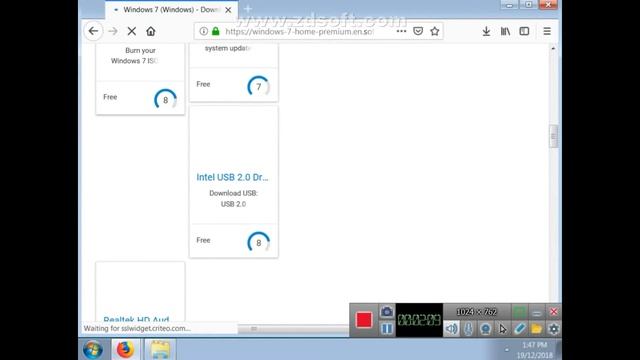Click Firefox in the taskbar
Viewport: 640px width, 360px height.
(x=125, y=349)
